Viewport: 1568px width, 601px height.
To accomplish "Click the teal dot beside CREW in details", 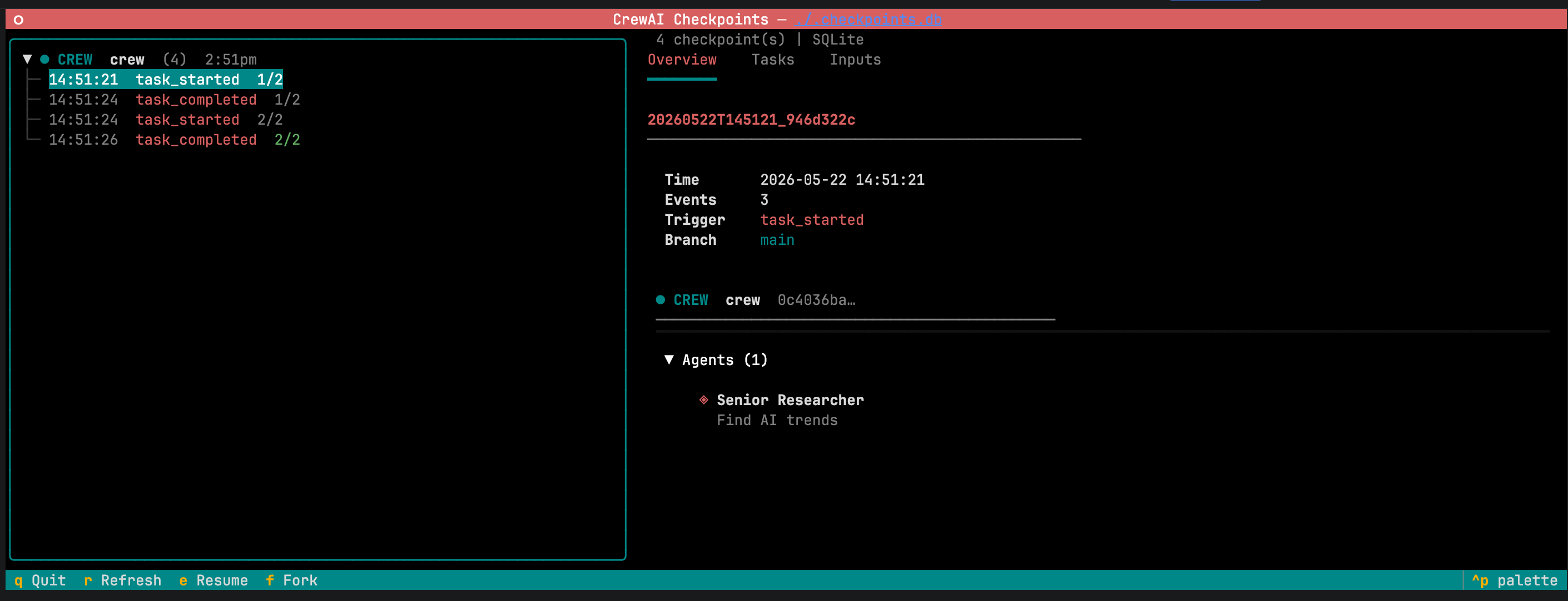I will [661, 299].
